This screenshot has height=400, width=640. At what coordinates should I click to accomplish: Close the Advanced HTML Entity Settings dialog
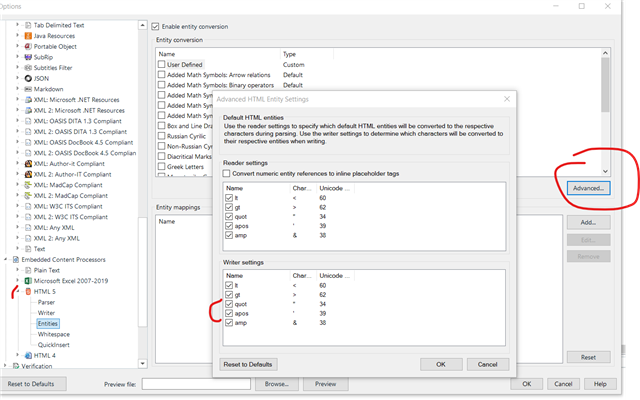tap(507, 99)
